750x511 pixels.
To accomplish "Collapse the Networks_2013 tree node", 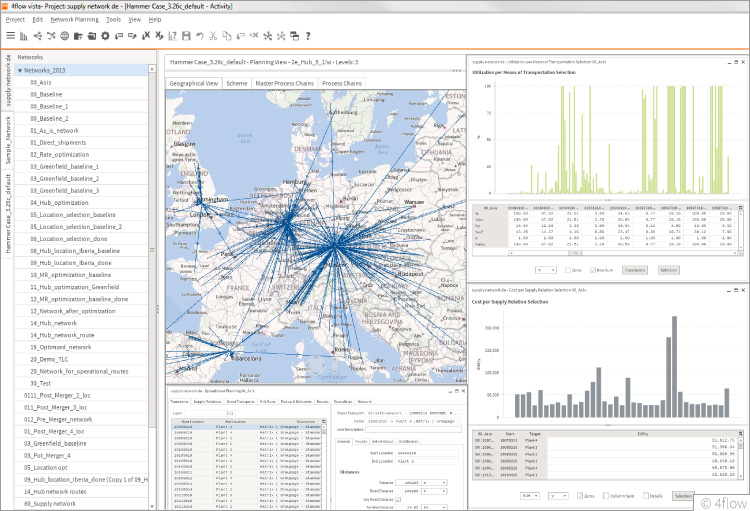I will 20,71.
